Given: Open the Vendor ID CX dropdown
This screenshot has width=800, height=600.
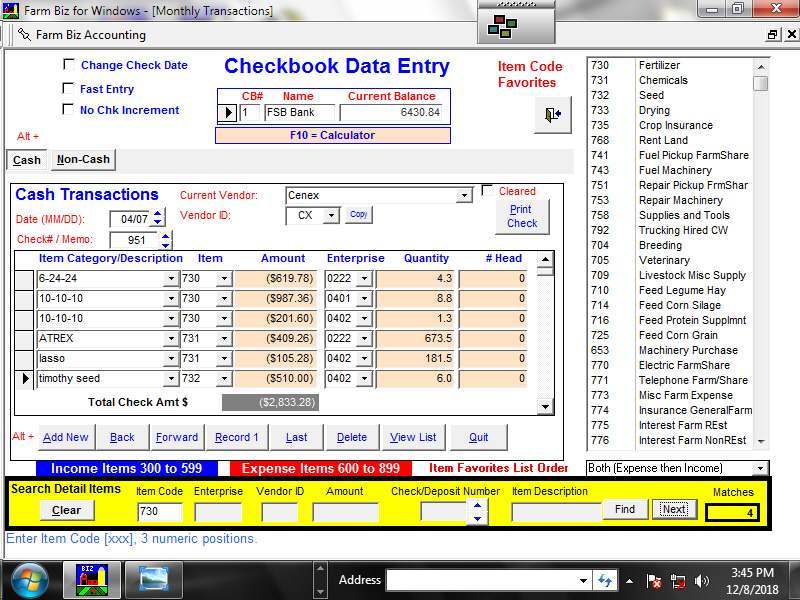Looking at the screenshot, I should (332, 215).
